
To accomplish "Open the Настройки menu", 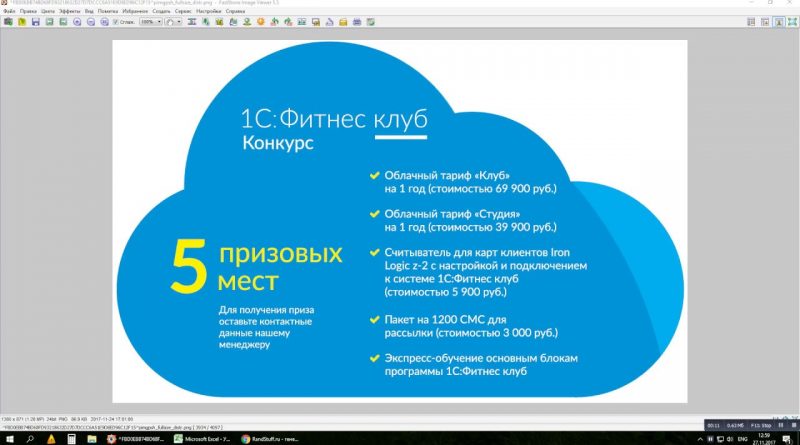I will point(209,11).
